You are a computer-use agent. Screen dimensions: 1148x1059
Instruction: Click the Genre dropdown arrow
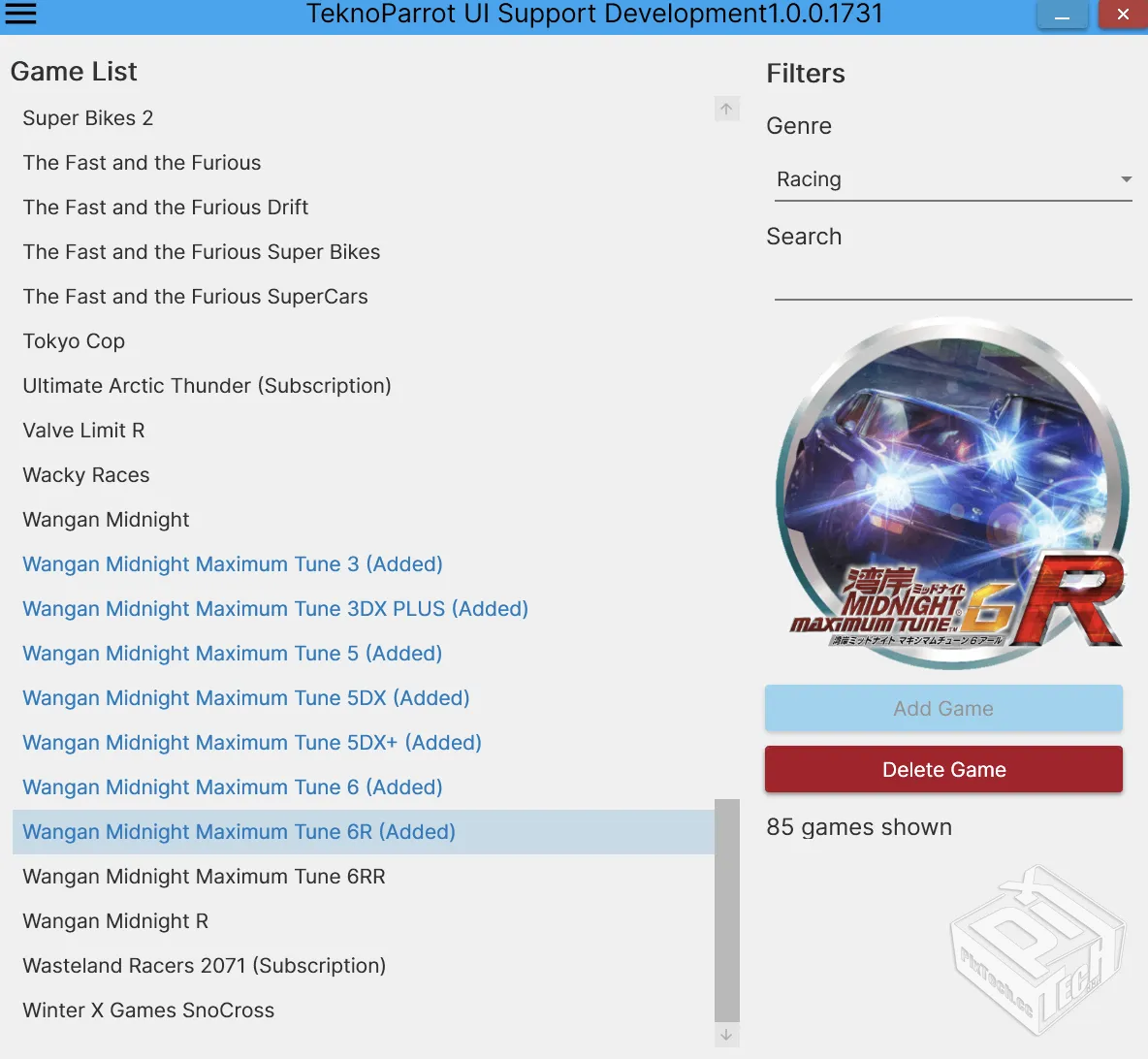pyautogui.click(x=1126, y=180)
